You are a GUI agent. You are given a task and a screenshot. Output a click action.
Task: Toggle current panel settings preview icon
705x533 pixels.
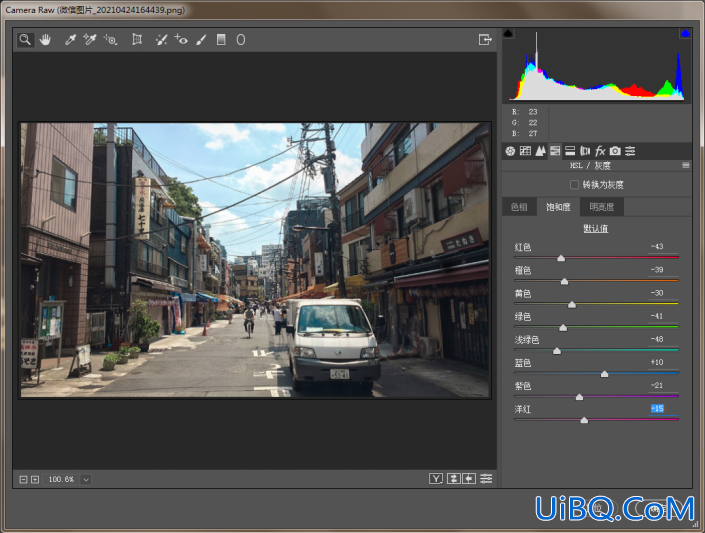coord(486,479)
